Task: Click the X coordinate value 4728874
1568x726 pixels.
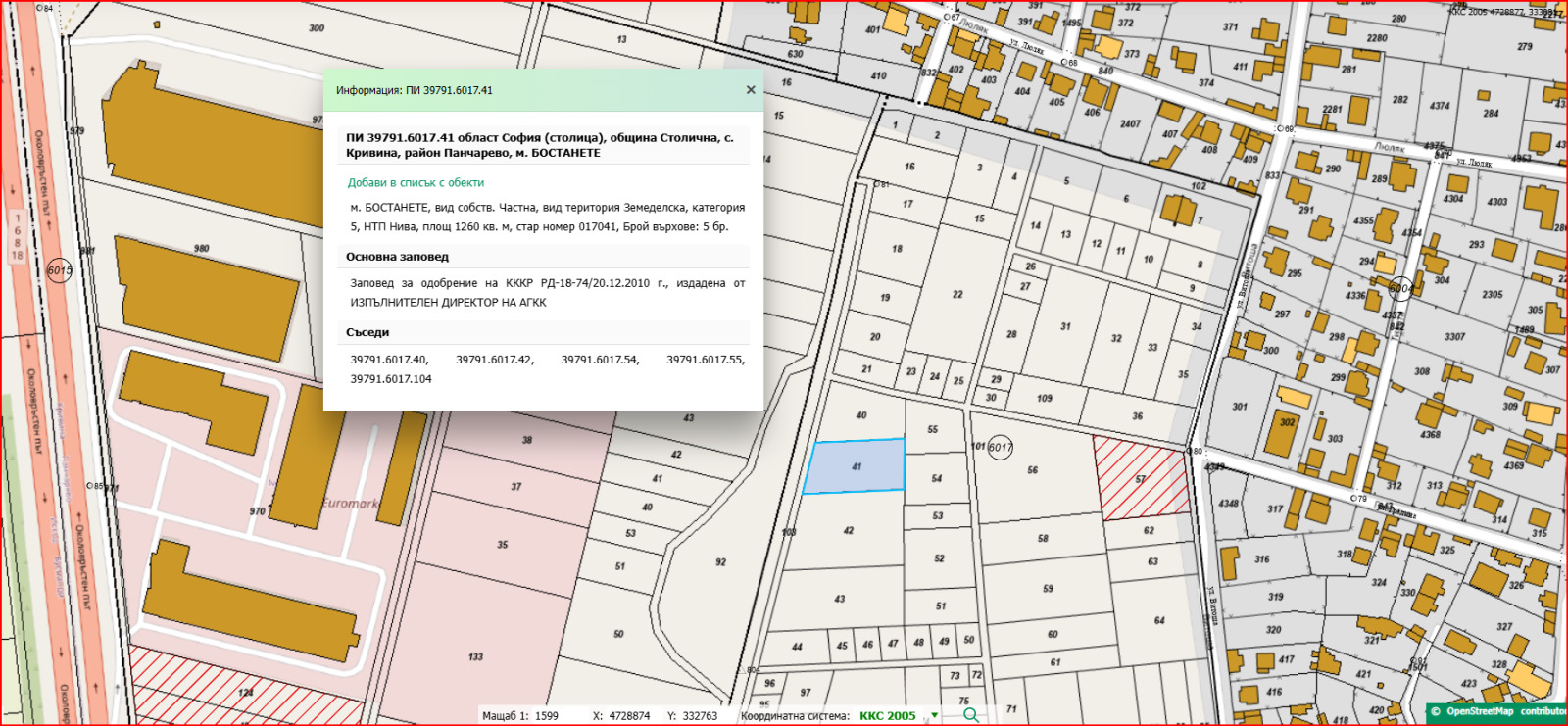Action: click(629, 716)
